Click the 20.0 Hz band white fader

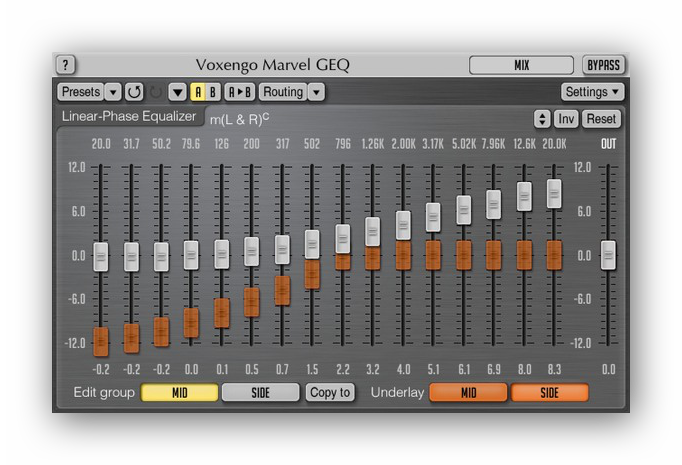(x=101, y=257)
